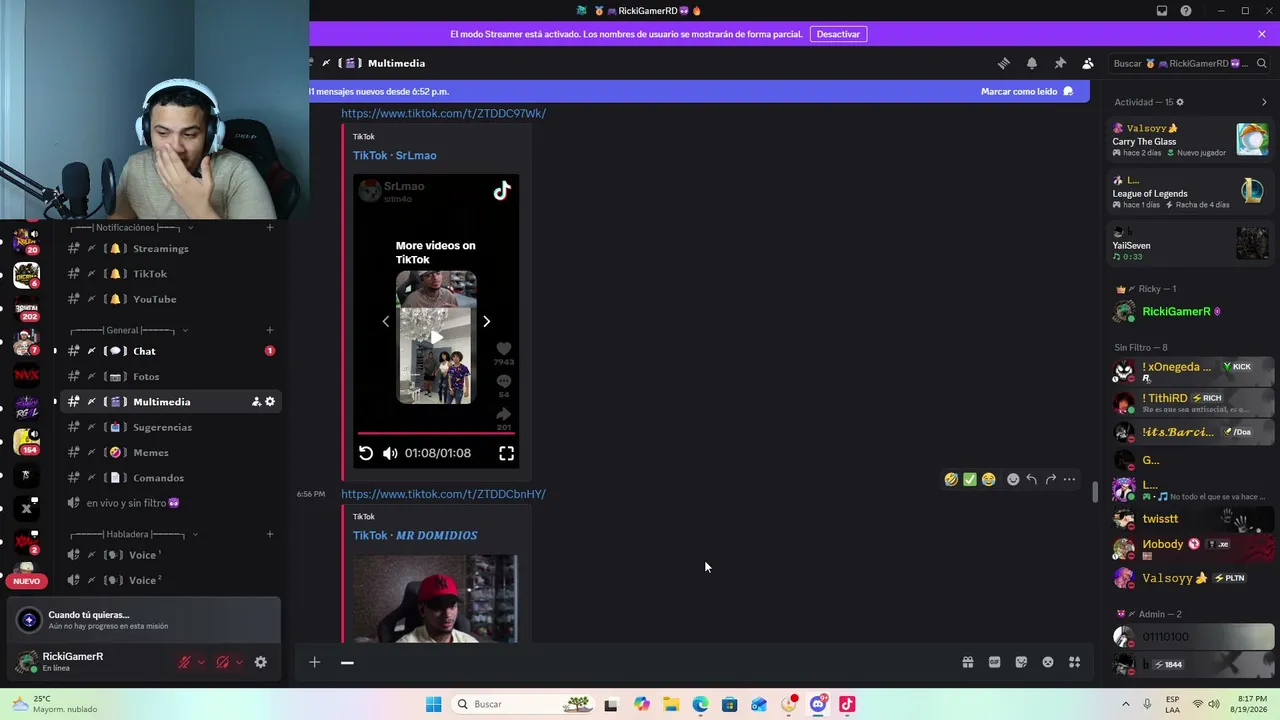Open the Inbox icon in title bar
This screenshot has width=1280, height=720.
click(1162, 11)
